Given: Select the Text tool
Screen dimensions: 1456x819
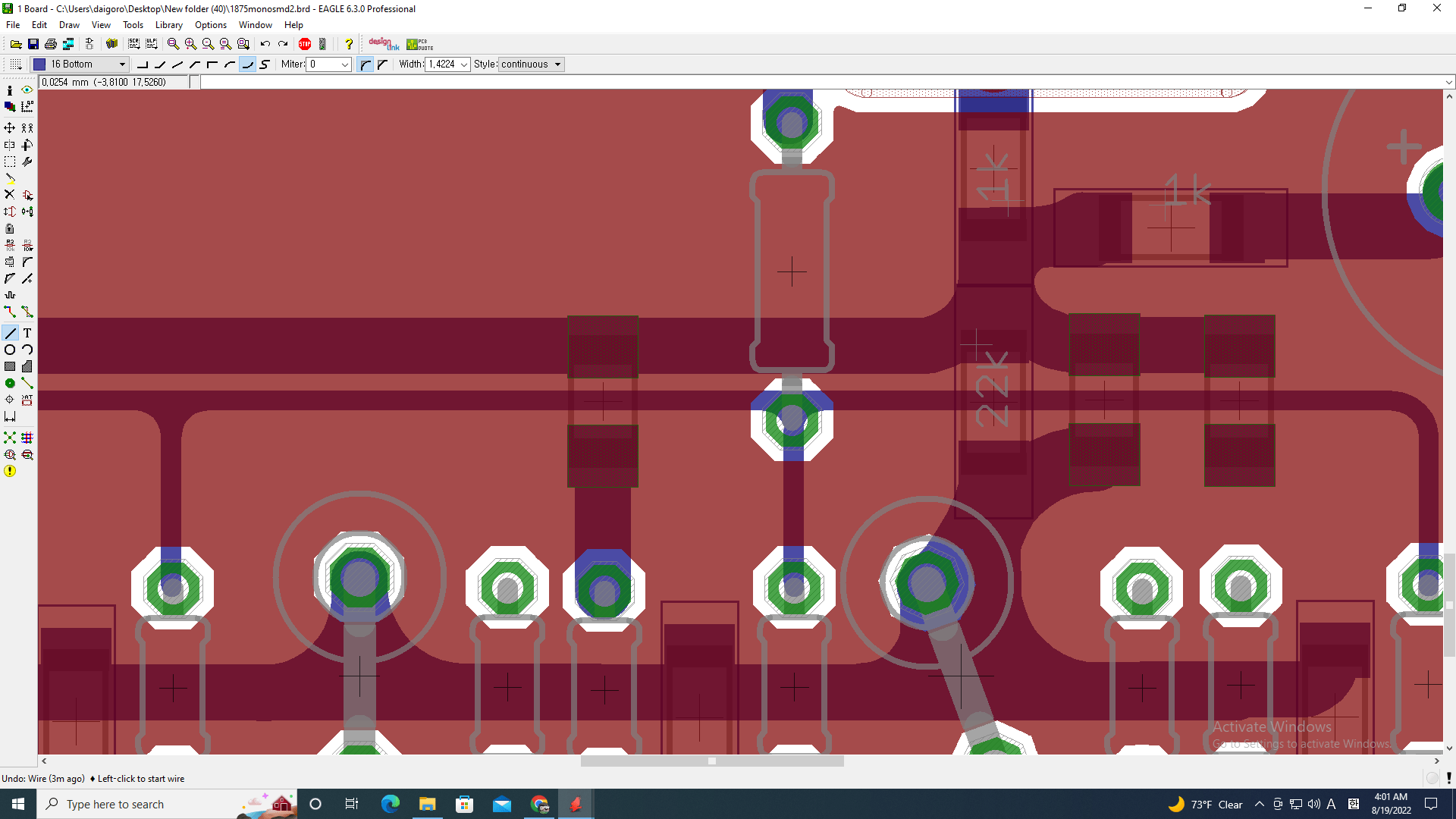Looking at the screenshot, I should pyautogui.click(x=27, y=333).
